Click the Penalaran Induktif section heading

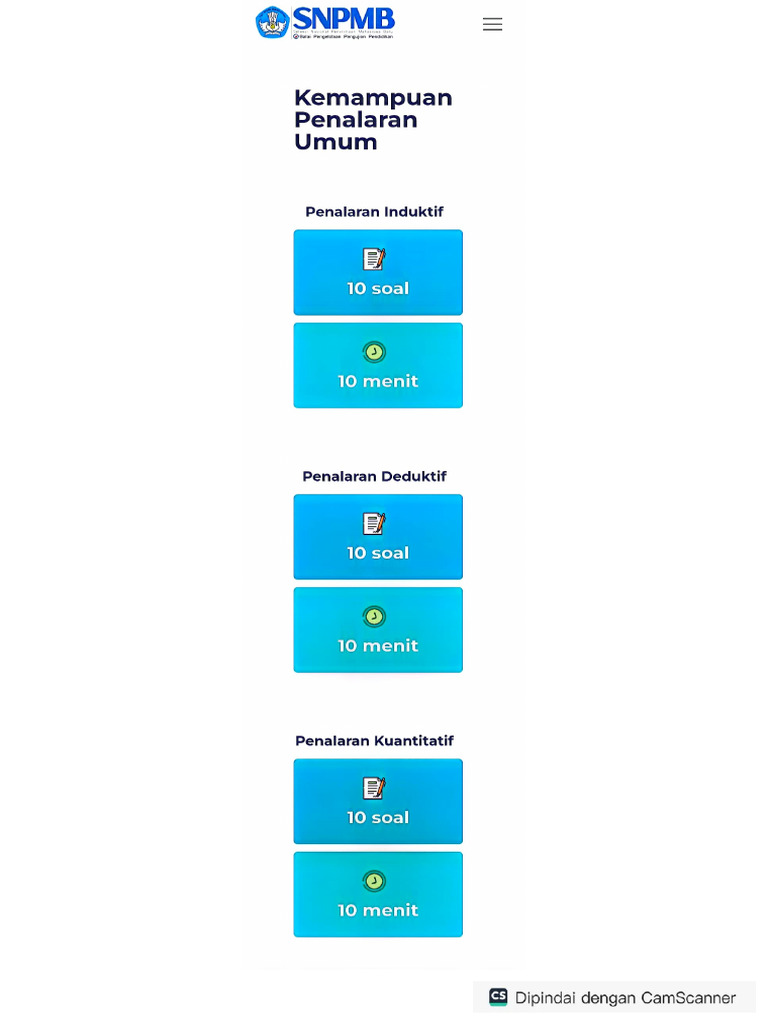point(374,212)
